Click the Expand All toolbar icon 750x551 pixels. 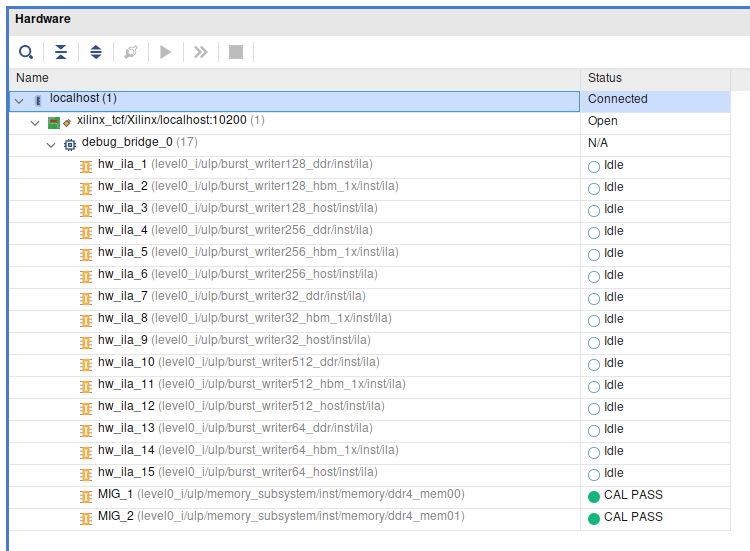pyautogui.click(x=96, y=52)
